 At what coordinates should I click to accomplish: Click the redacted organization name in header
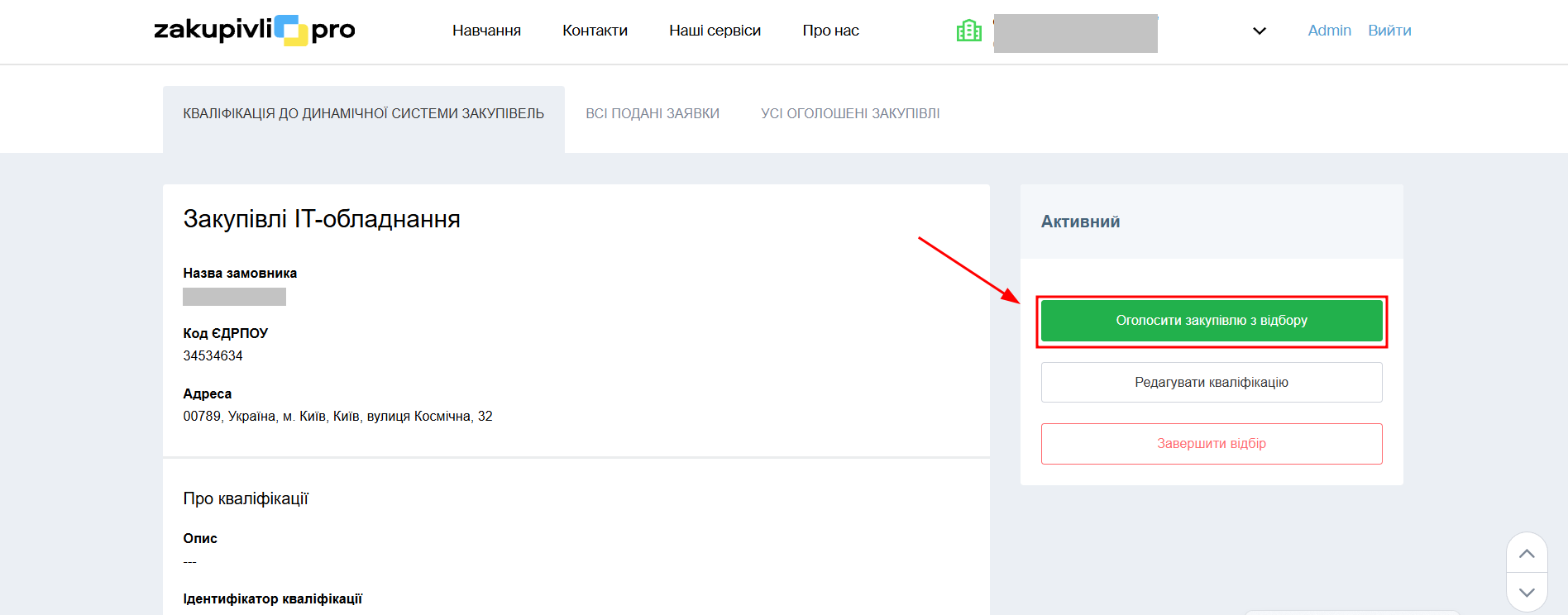1075,33
